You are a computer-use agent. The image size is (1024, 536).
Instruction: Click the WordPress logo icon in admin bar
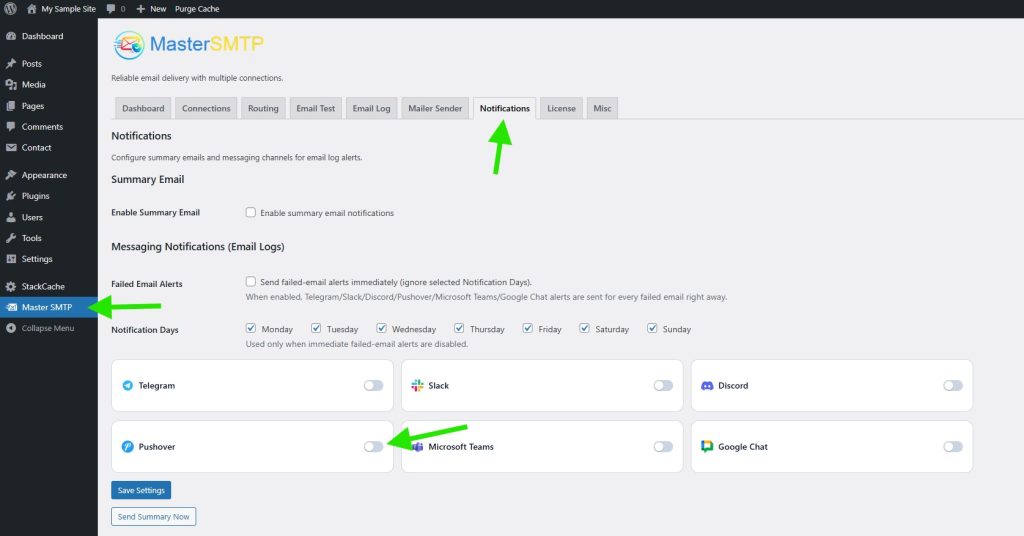[x=10, y=8]
